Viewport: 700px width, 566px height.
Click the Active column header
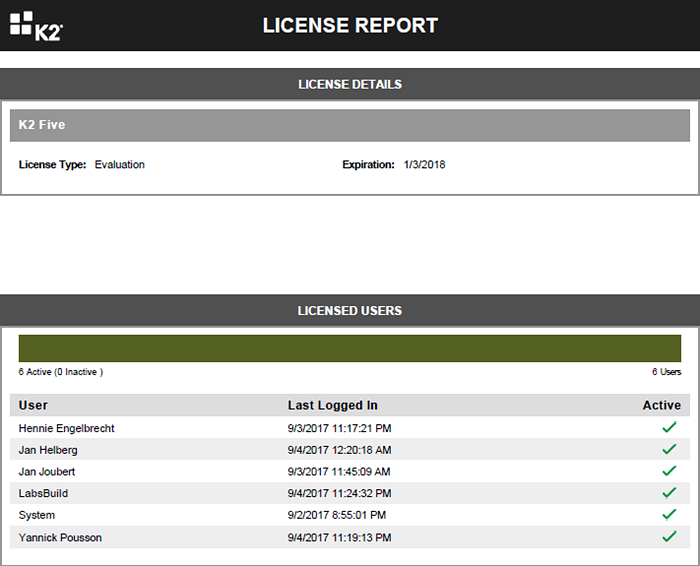click(x=662, y=405)
